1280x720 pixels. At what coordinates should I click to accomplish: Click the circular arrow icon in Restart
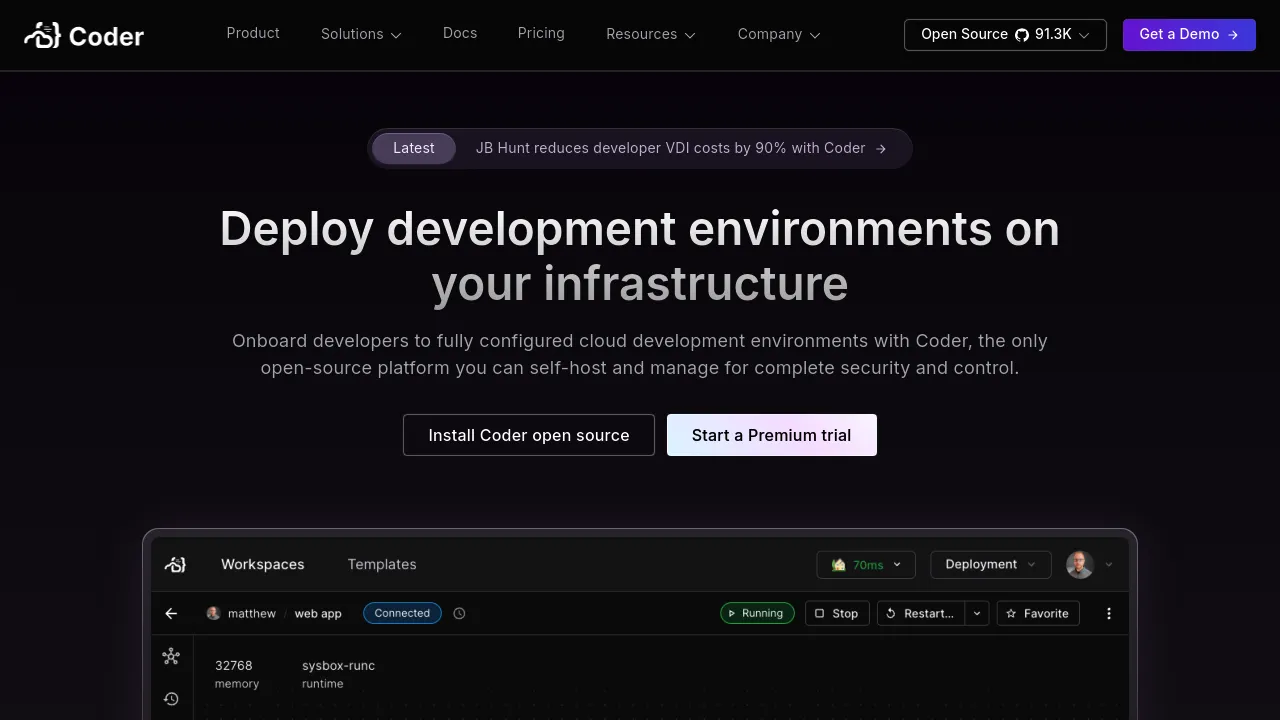click(891, 613)
